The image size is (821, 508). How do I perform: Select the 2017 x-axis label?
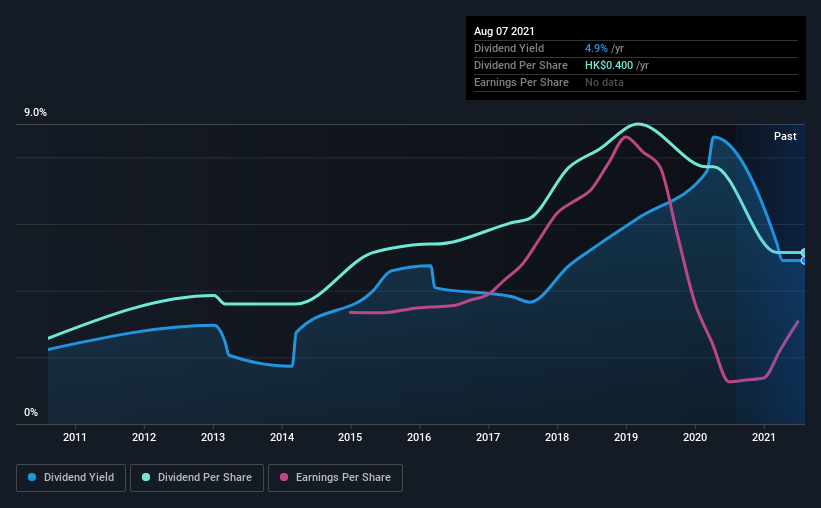point(488,437)
